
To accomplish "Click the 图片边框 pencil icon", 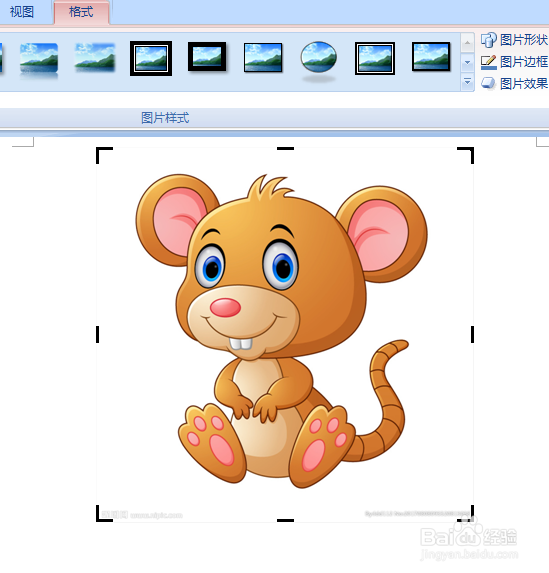I will pyautogui.click(x=489, y=62).
